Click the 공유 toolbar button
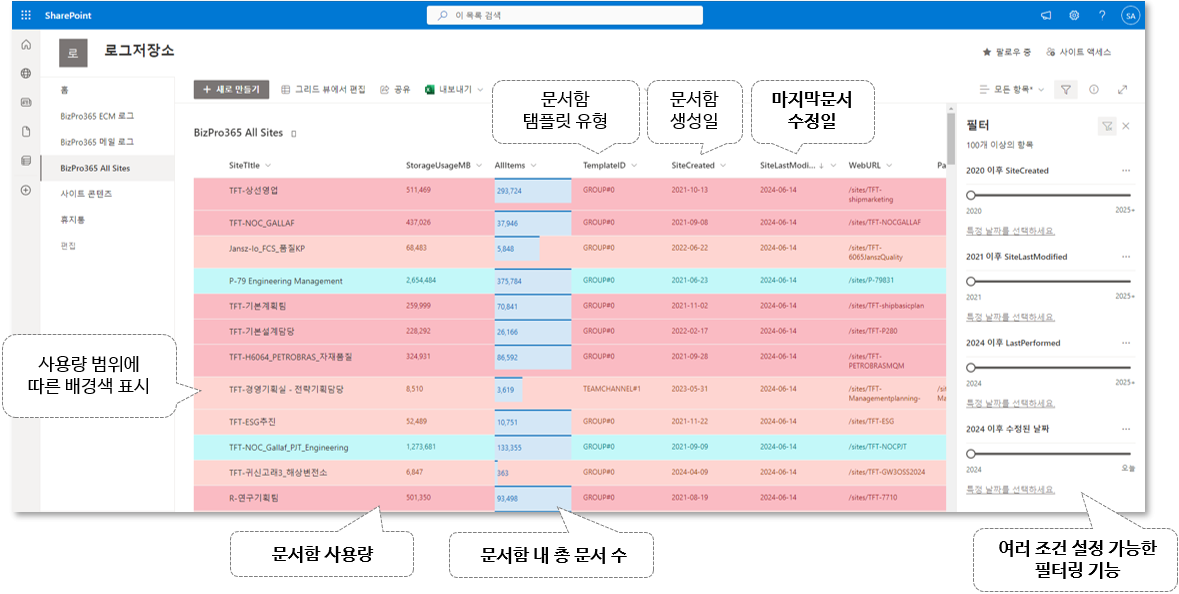1179x594 pixels. click(395, 89)
